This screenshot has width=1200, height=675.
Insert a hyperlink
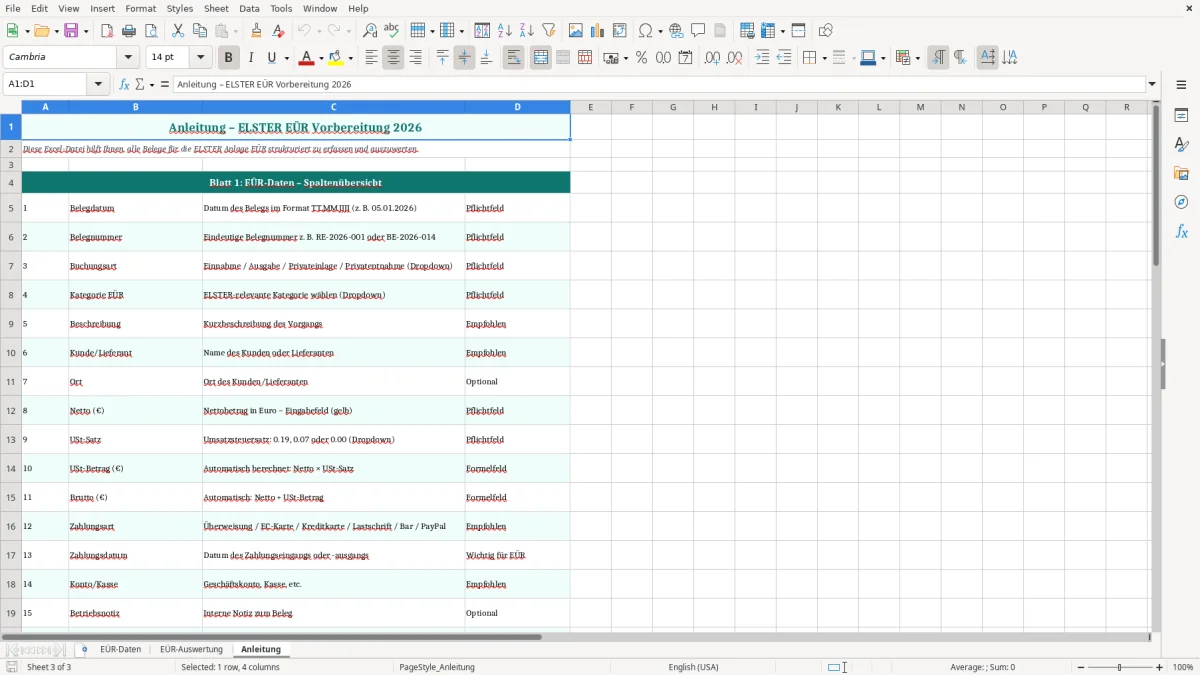pos(676,31)
